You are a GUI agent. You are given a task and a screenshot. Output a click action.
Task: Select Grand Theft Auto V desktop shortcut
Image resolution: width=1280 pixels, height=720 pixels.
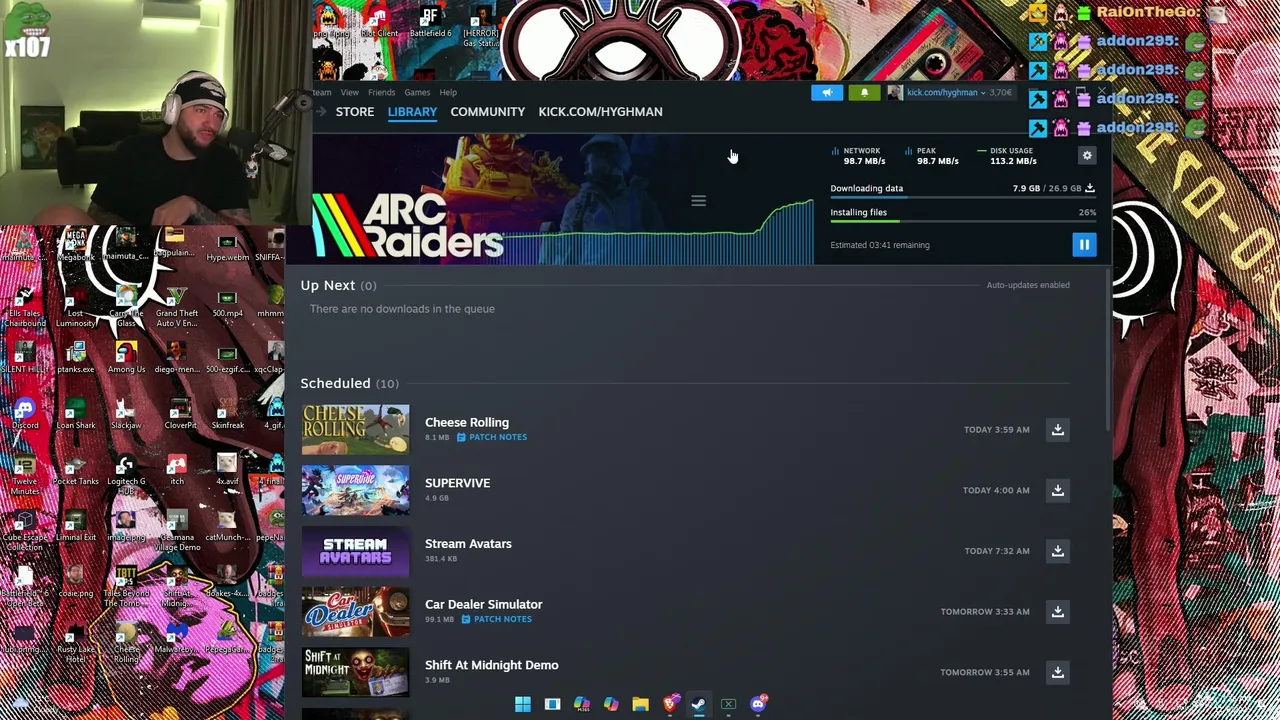click(177, 306)
